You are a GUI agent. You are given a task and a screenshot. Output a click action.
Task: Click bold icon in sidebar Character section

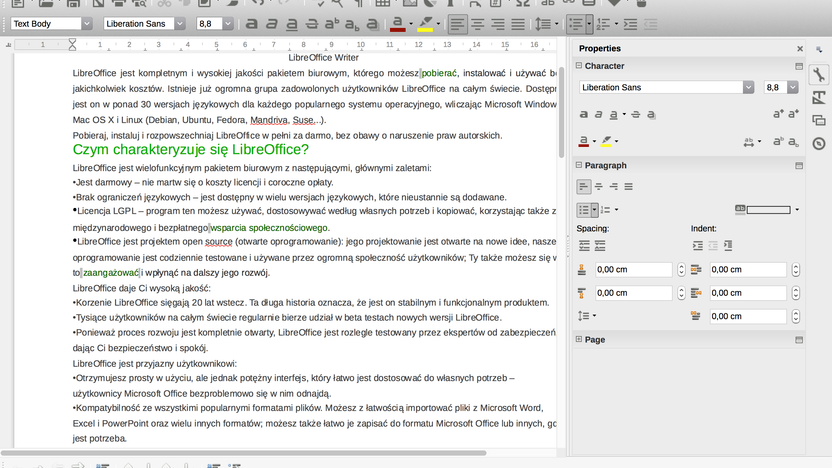click(x=584, y=114)
